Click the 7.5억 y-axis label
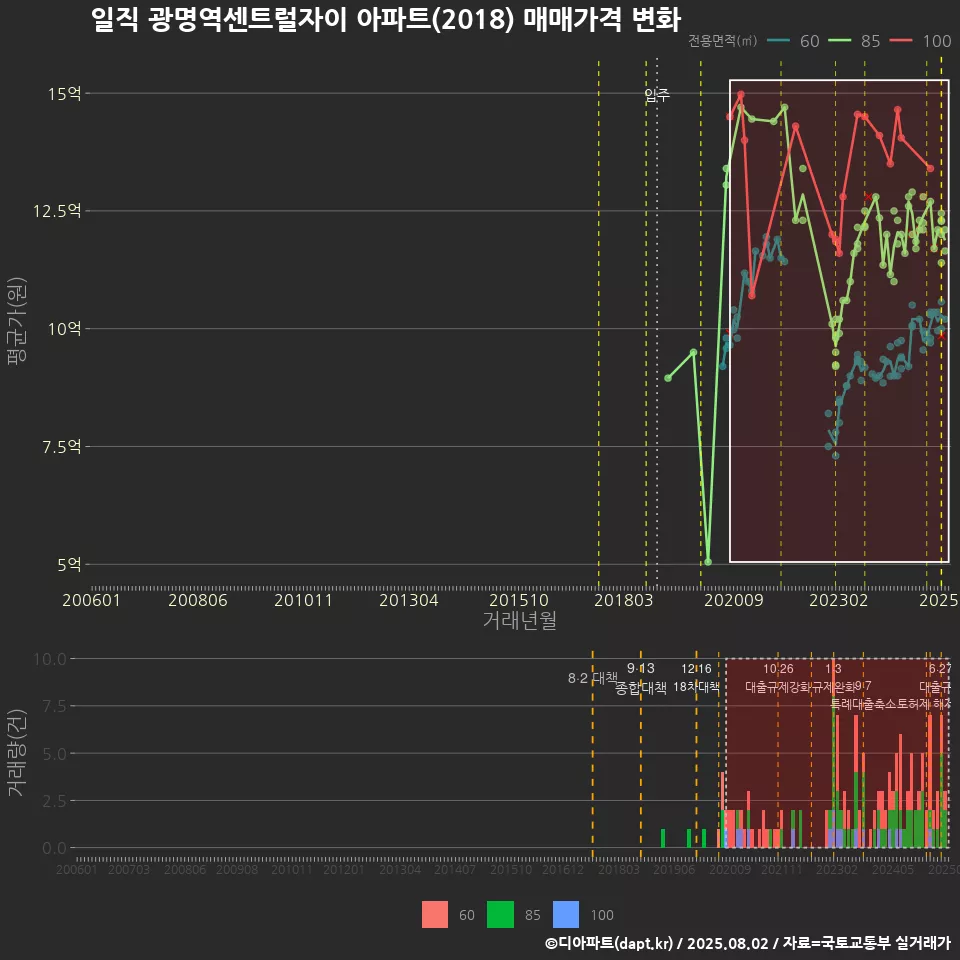This screenshot has height=960, width=960. 61,447
